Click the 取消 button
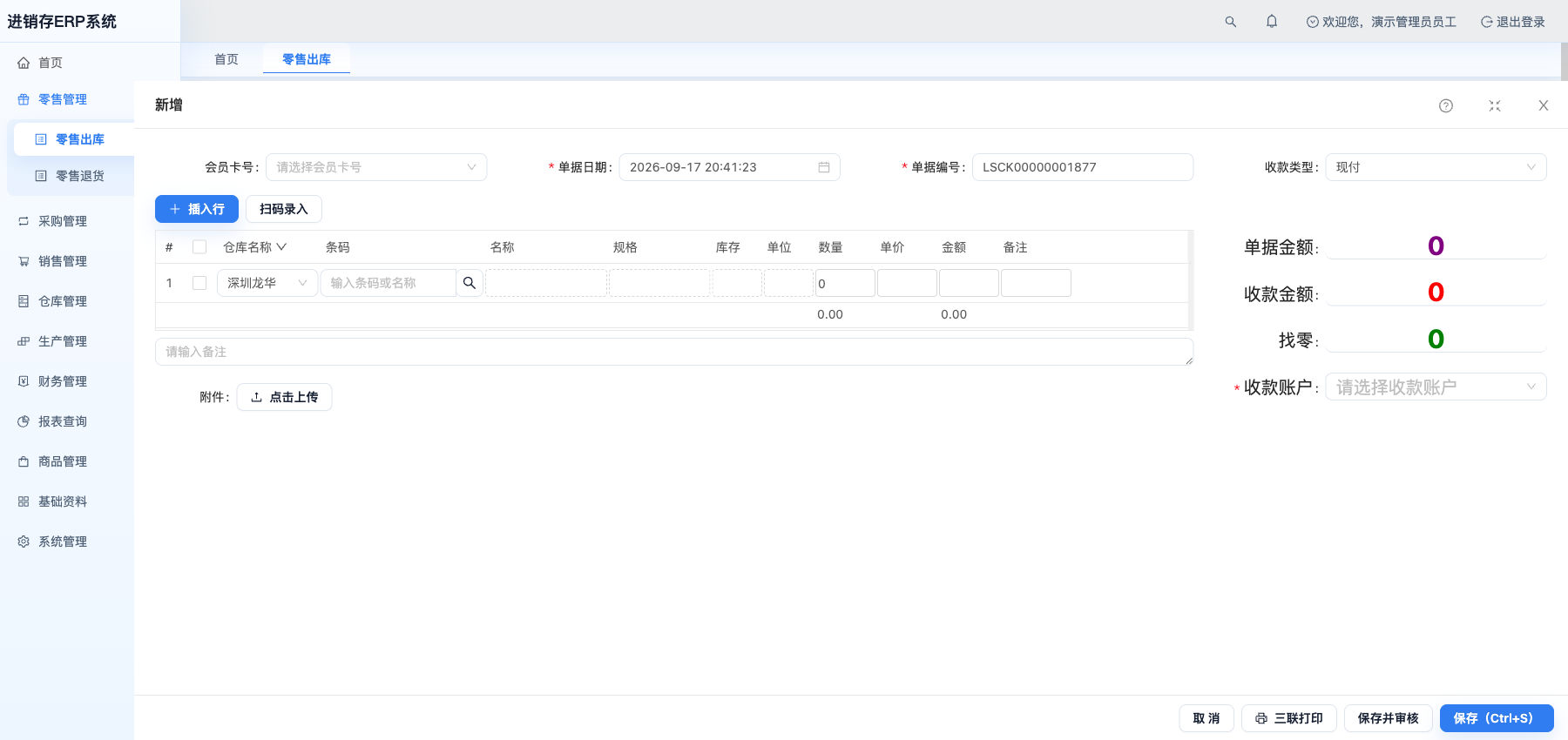The image size is (1568, 740). (x=1206, y=718)
